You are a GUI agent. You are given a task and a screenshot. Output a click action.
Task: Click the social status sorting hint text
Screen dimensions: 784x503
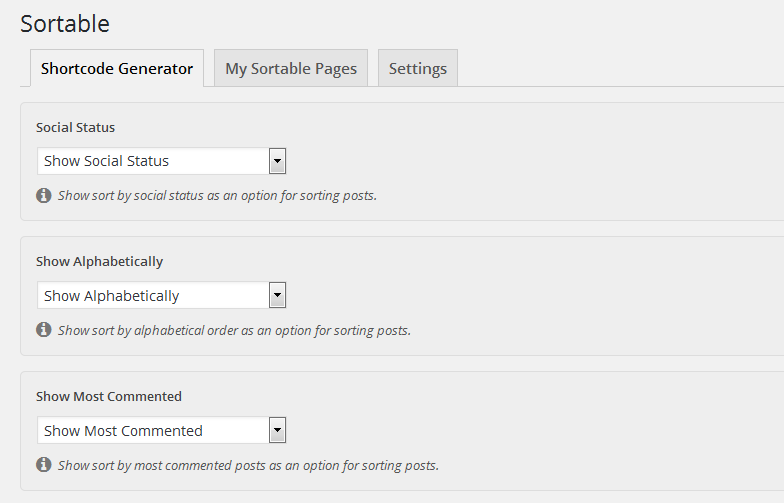point(217,195)
